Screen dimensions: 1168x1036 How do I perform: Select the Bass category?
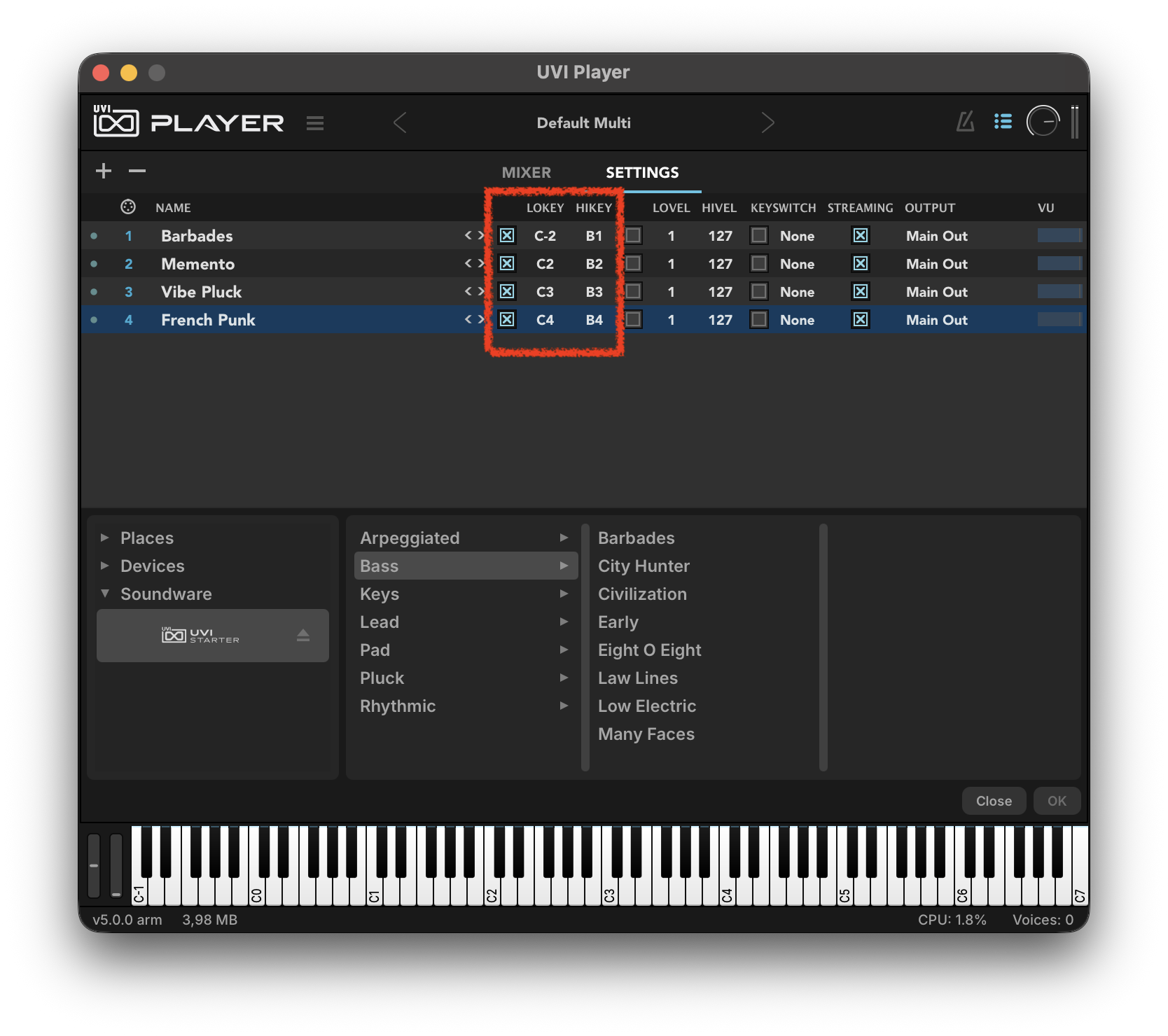pos(465,566)
